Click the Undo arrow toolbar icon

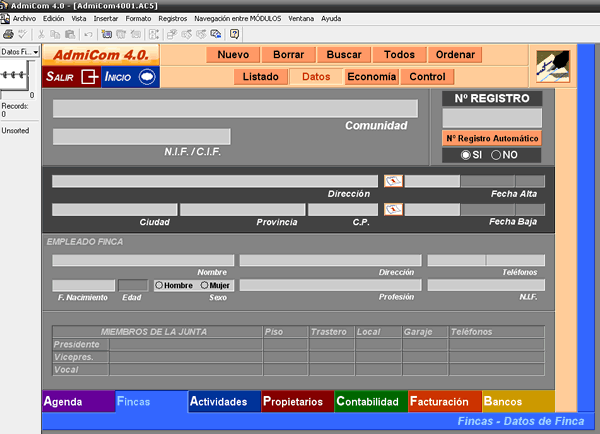pyautogui.click(x=88, y=34)
